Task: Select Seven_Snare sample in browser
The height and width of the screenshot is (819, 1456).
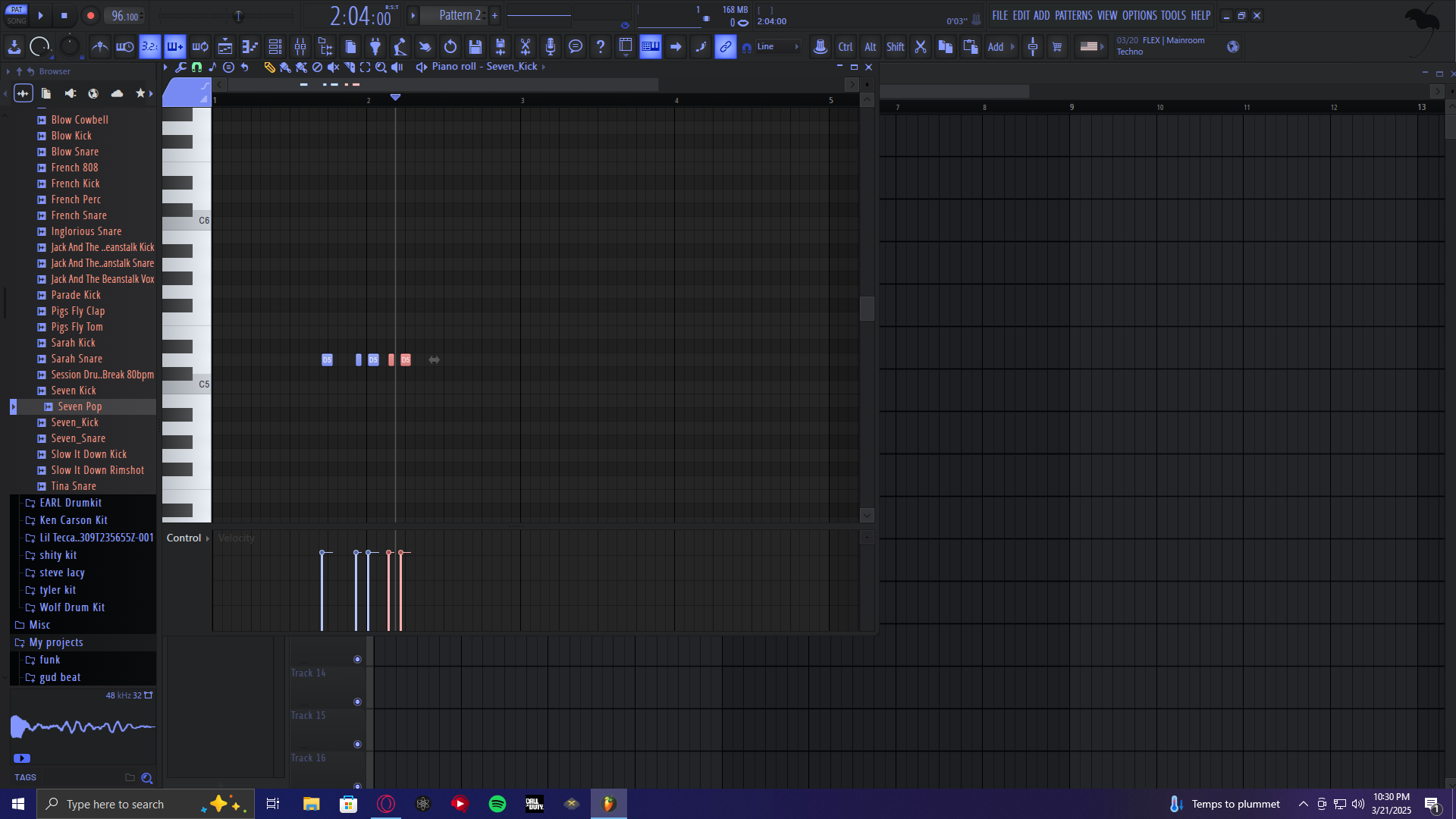Action: pos(78,438)
